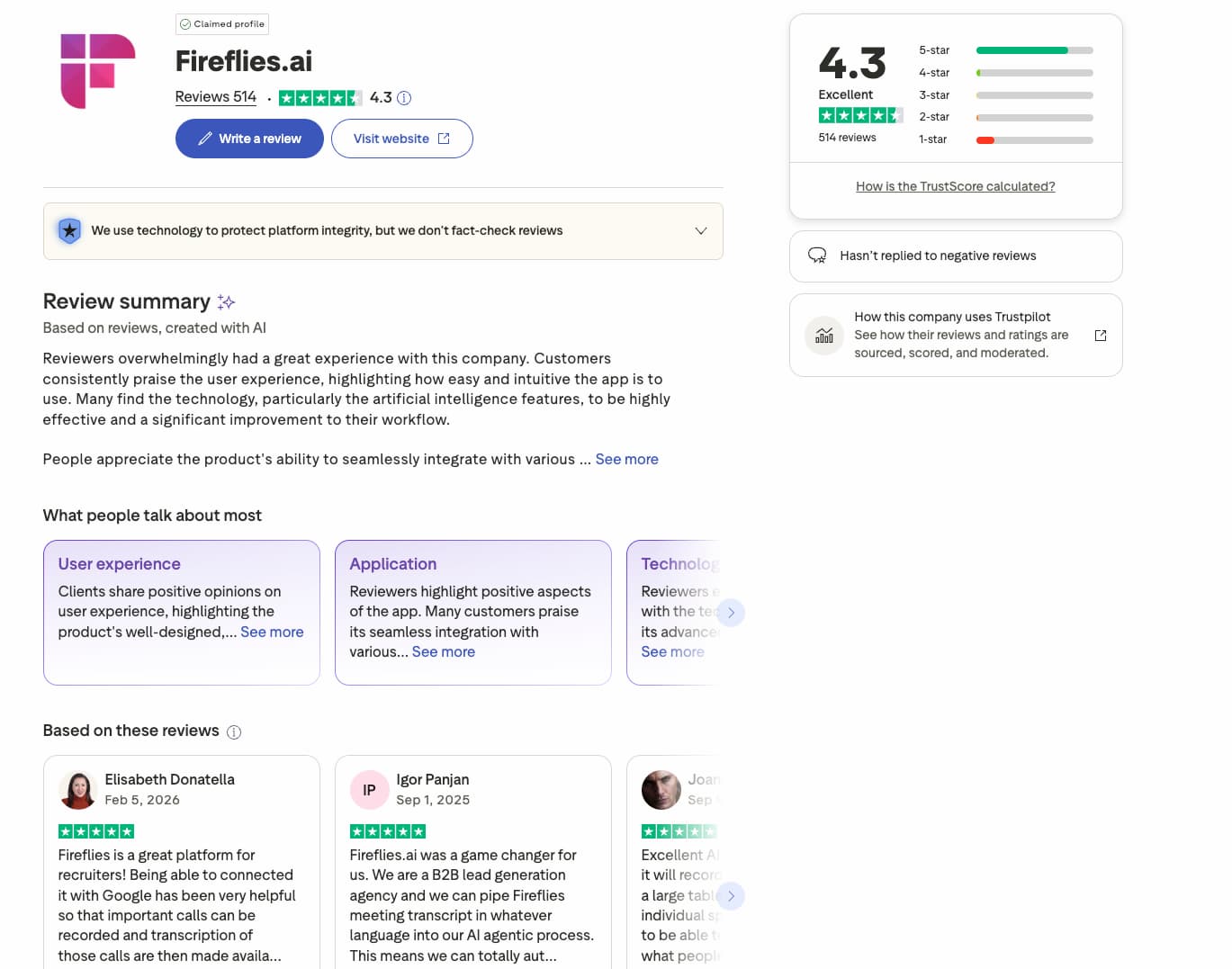Expand the platform integrity notice chevron
The height and width of the screenshot is (969, 1232).
(x=700, y=230)
